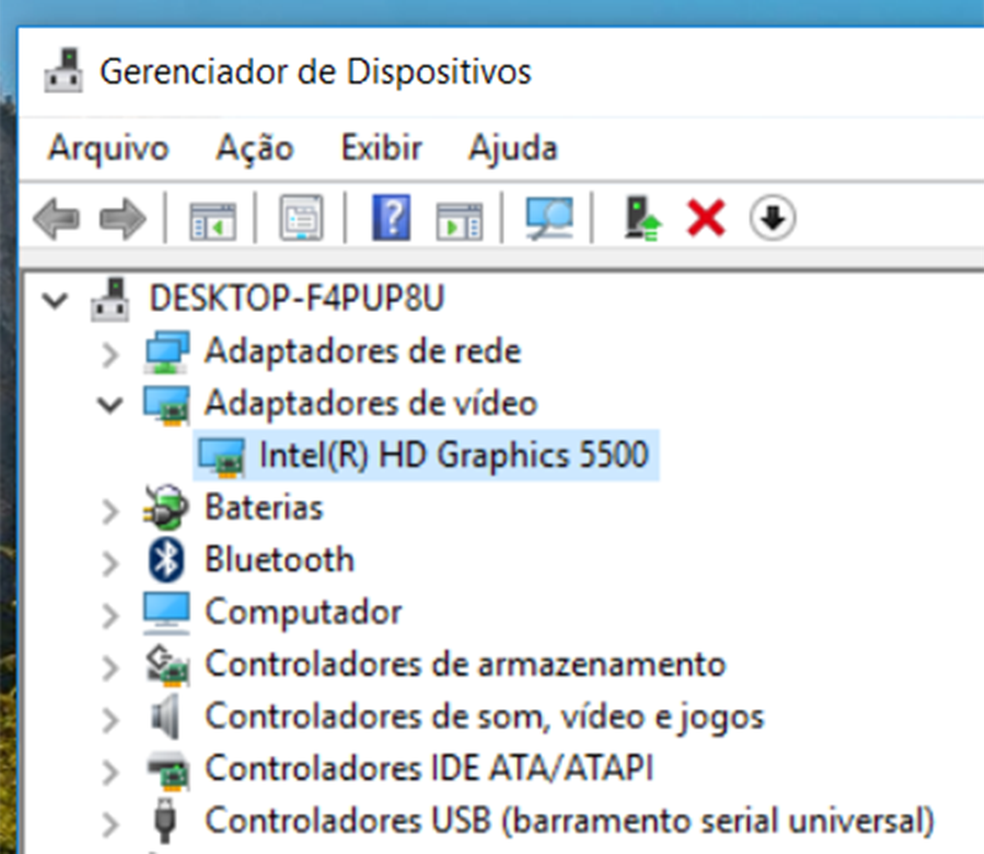Click the DESKTOP-F4PUP8U computer icon

click(x=110, y=299)
